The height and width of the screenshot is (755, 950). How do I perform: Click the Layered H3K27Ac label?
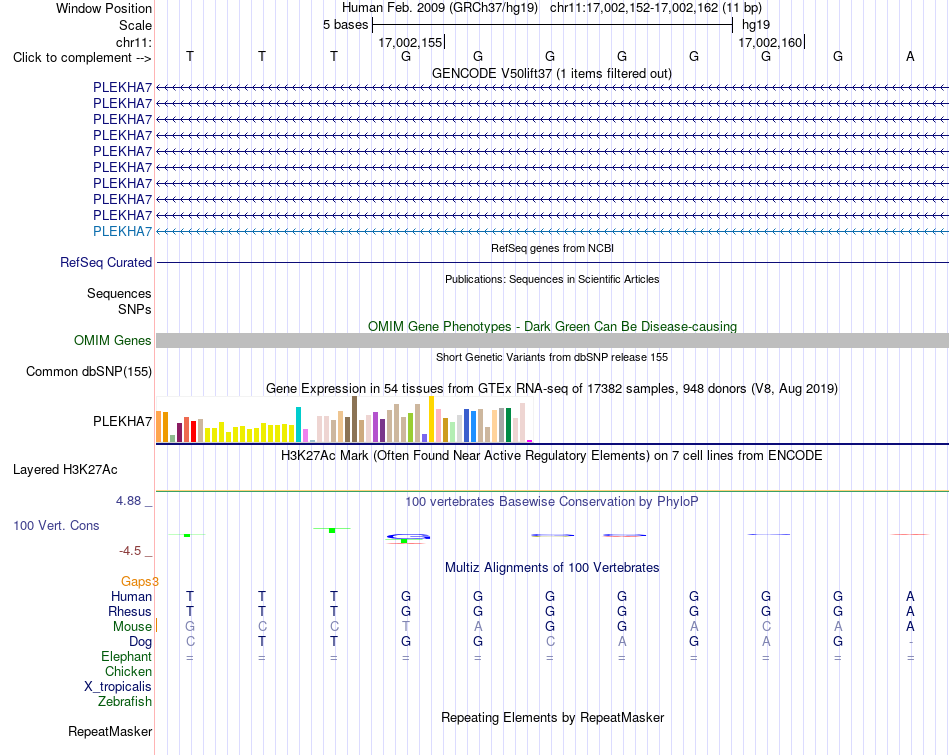(65, 470)
